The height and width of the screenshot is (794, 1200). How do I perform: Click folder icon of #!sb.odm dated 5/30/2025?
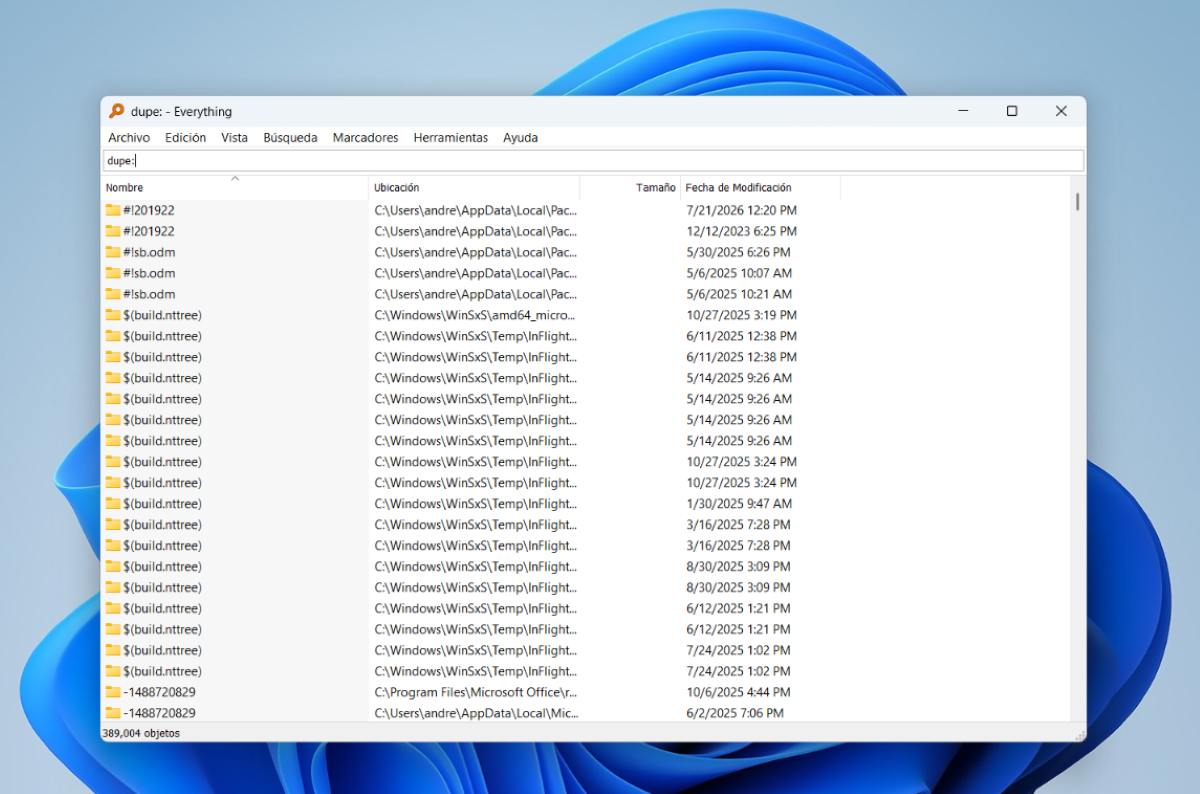click(113, 252)
